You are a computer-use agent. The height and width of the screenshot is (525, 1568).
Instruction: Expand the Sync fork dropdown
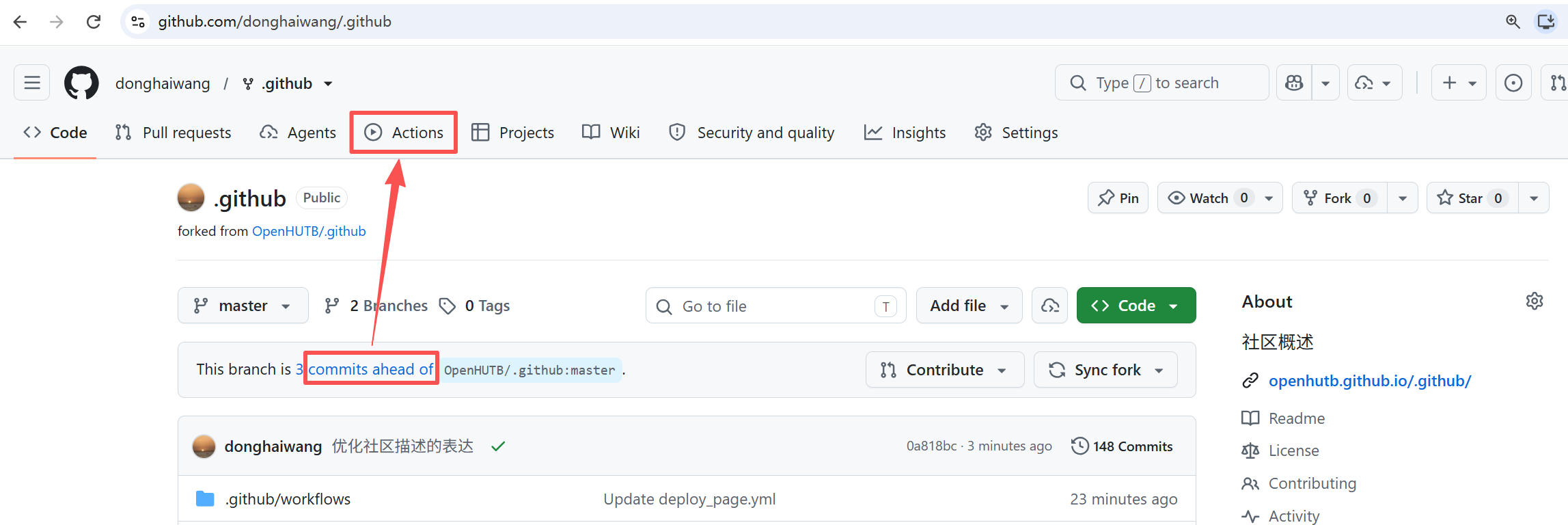(x=1105, y=370)
